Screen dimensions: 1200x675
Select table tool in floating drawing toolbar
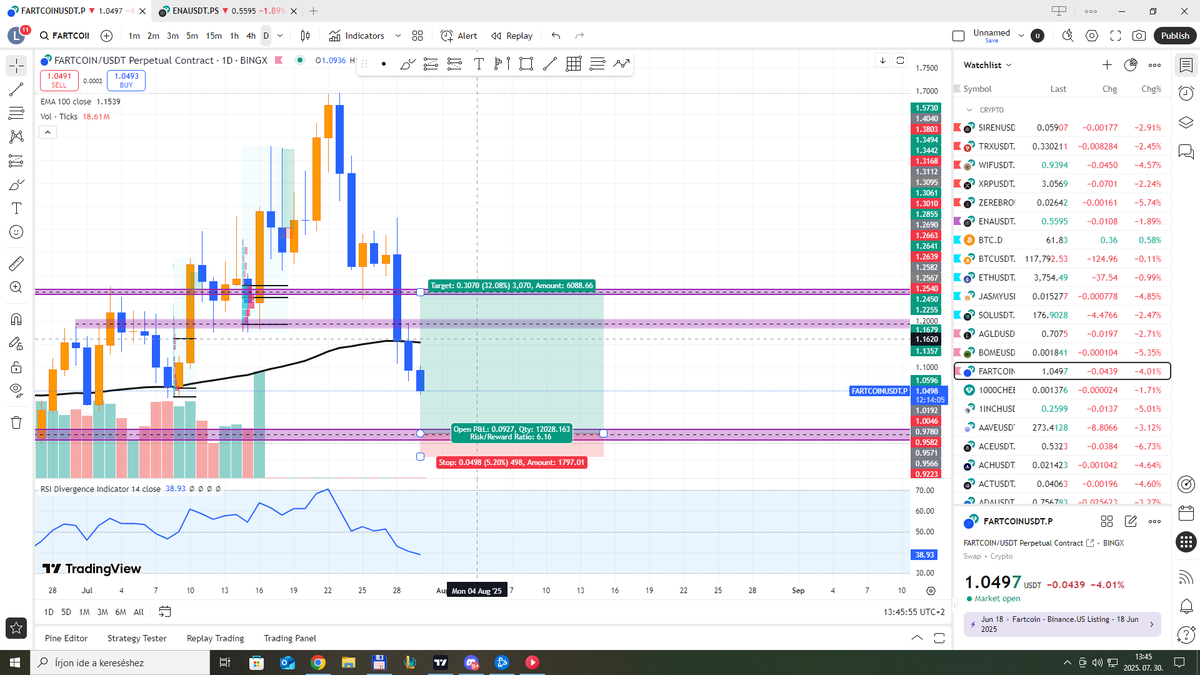click(x=574, y=64)
